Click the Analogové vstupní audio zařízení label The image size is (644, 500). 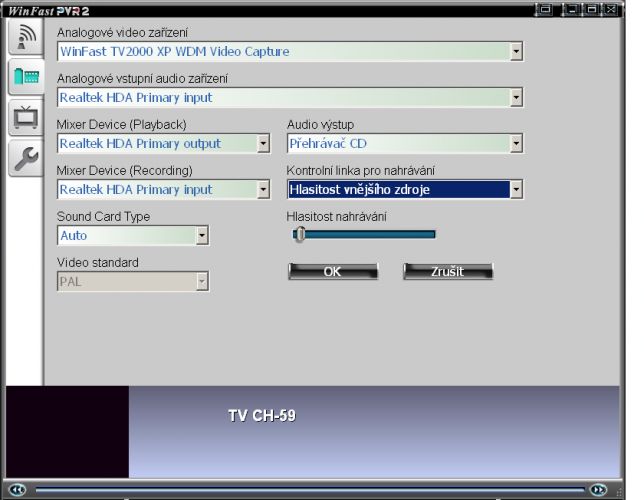coord(142,78)
